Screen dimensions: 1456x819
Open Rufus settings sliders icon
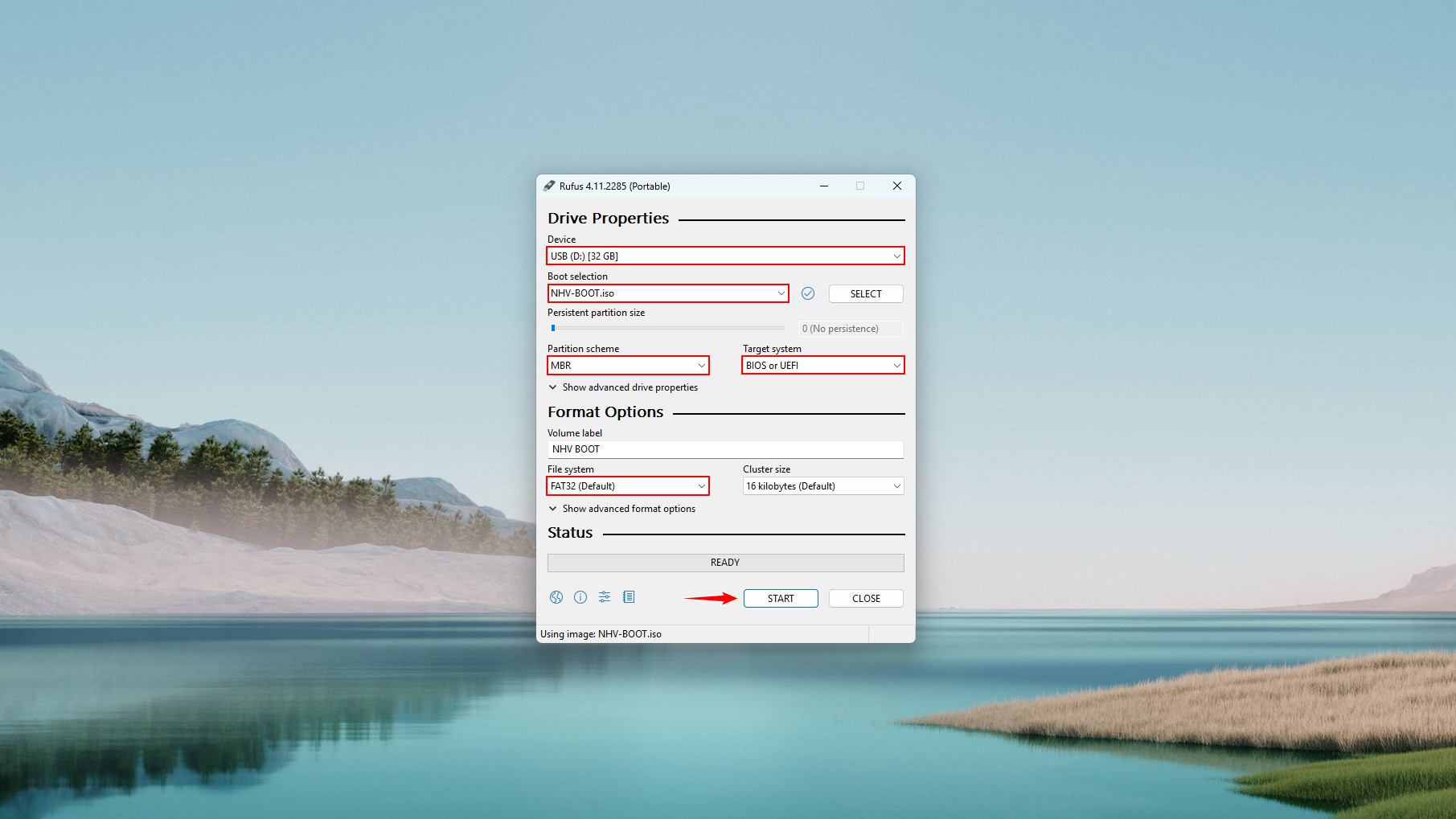pos(605,597)
